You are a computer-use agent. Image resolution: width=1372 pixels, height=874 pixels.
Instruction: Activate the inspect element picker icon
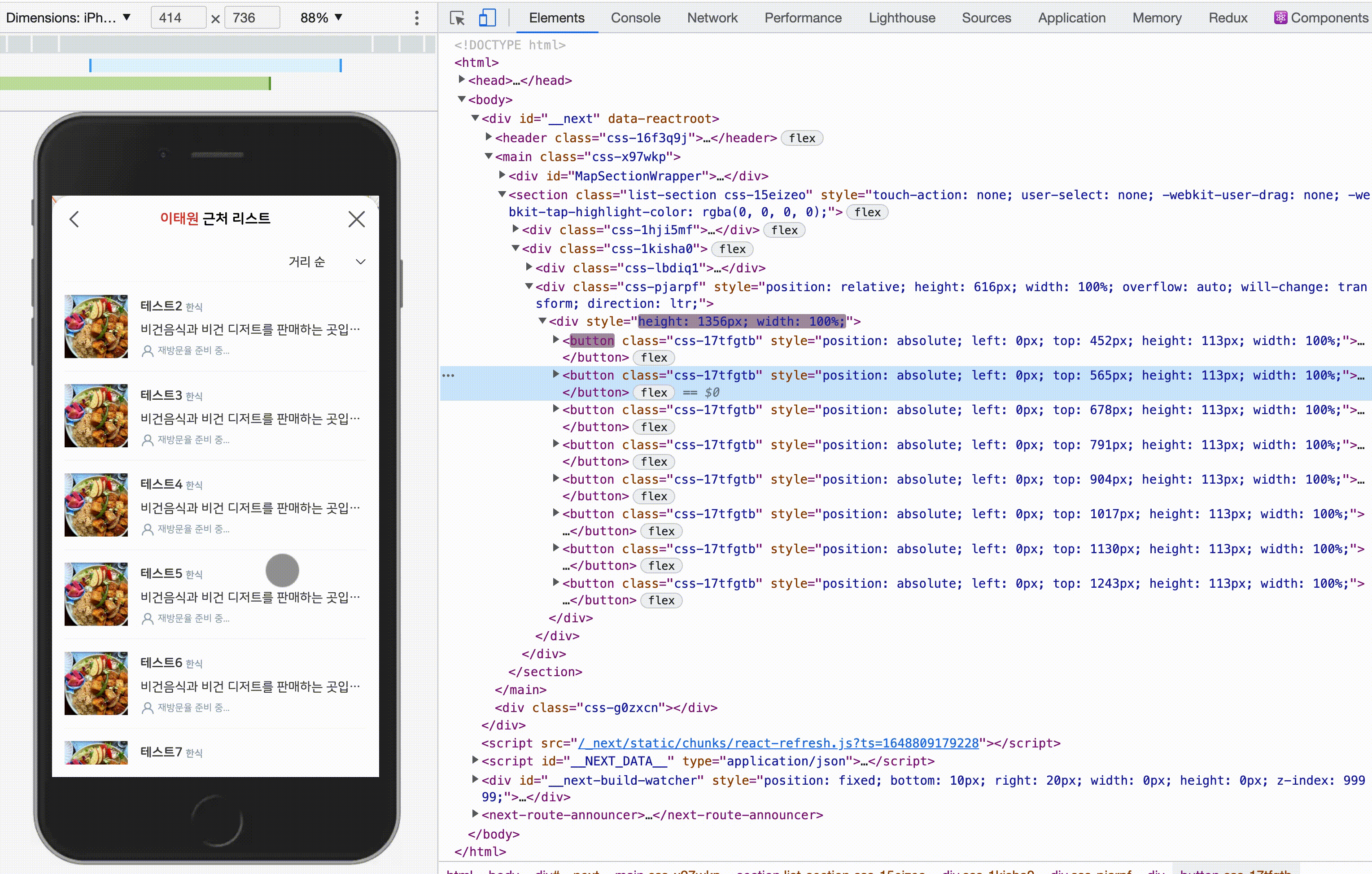pos(457,17)
